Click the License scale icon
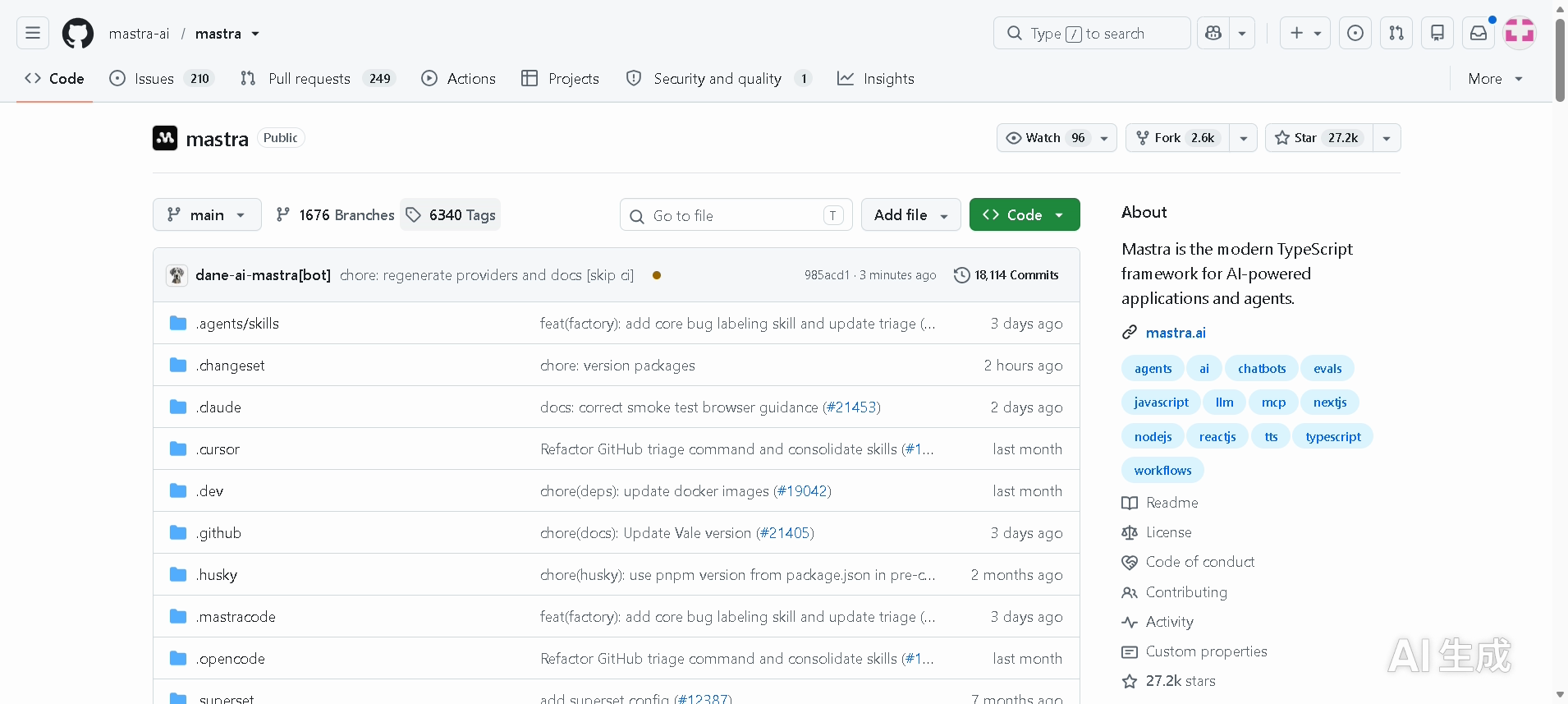This screenshot has width=1568, height=704. click(x=1130, y=532)
